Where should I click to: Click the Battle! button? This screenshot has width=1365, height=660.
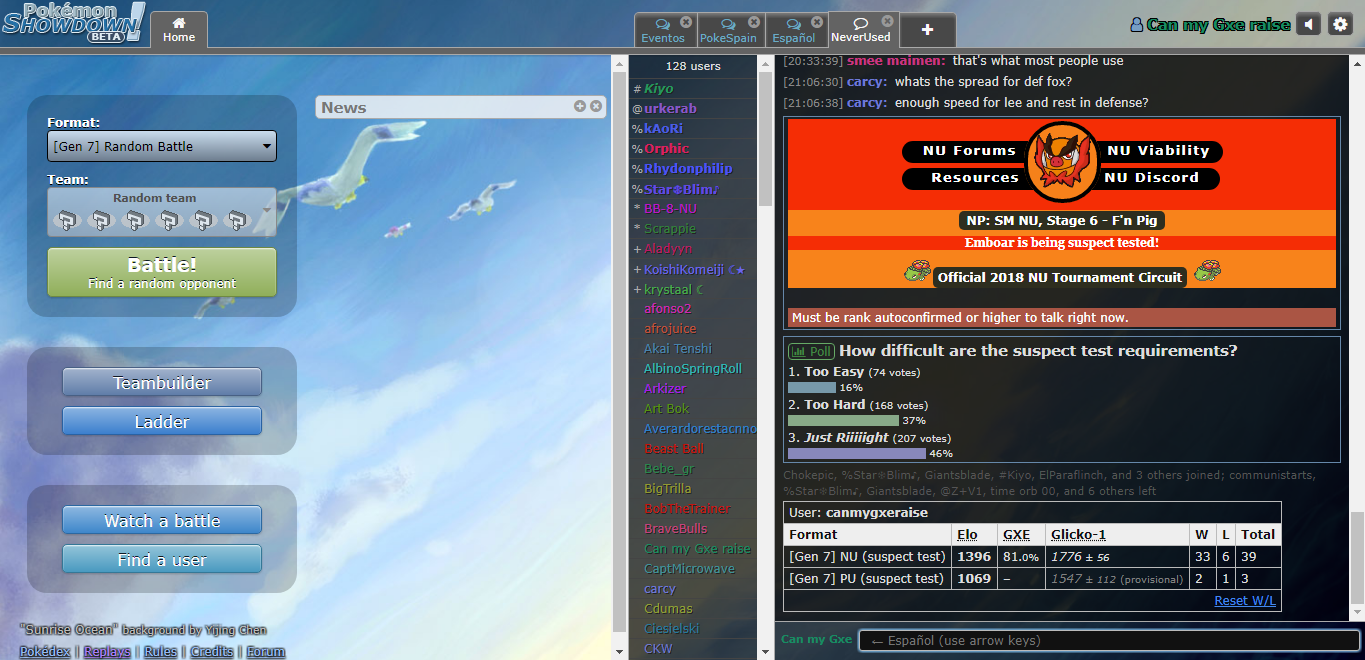pos(162,273)
